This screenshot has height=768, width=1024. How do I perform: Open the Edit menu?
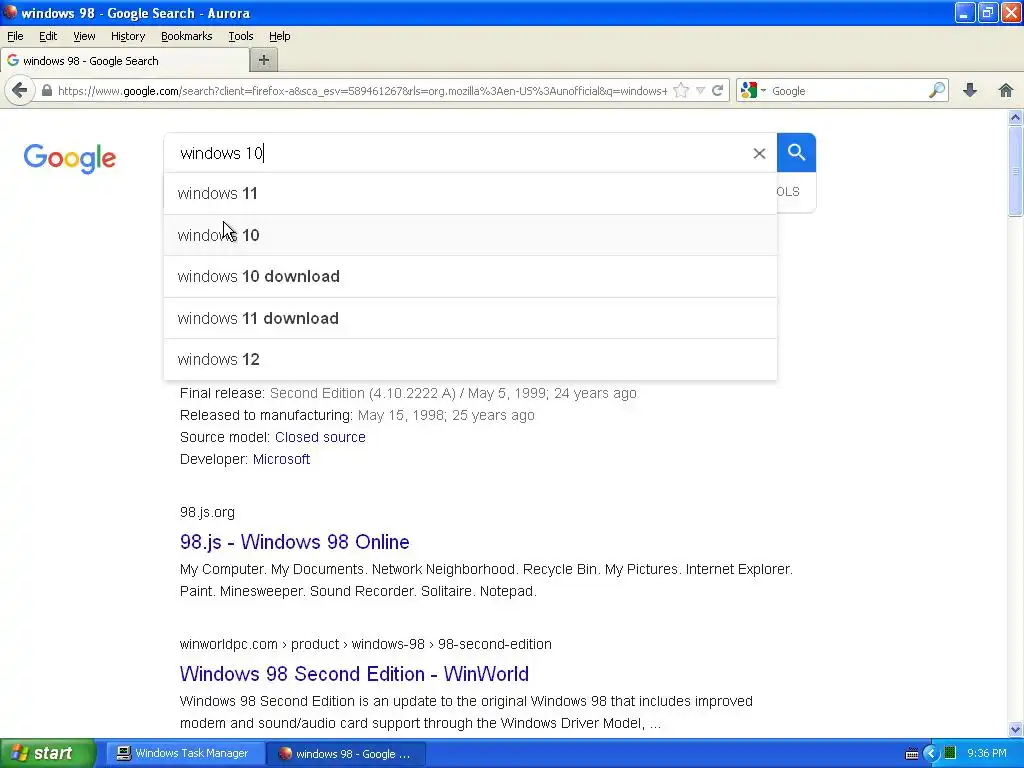(48, 37)
